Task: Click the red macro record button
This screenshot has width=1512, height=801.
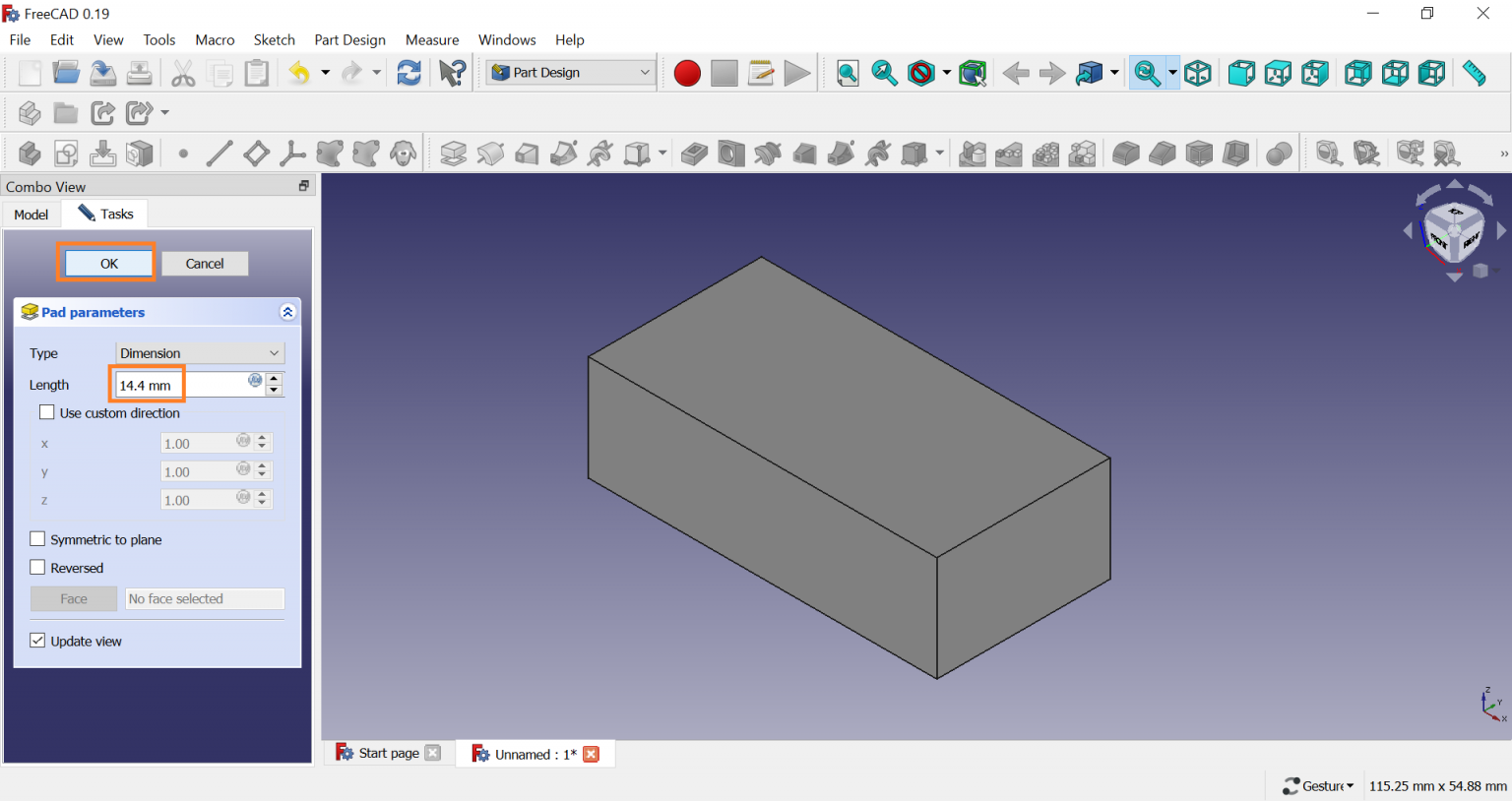Action: [687, 74]
